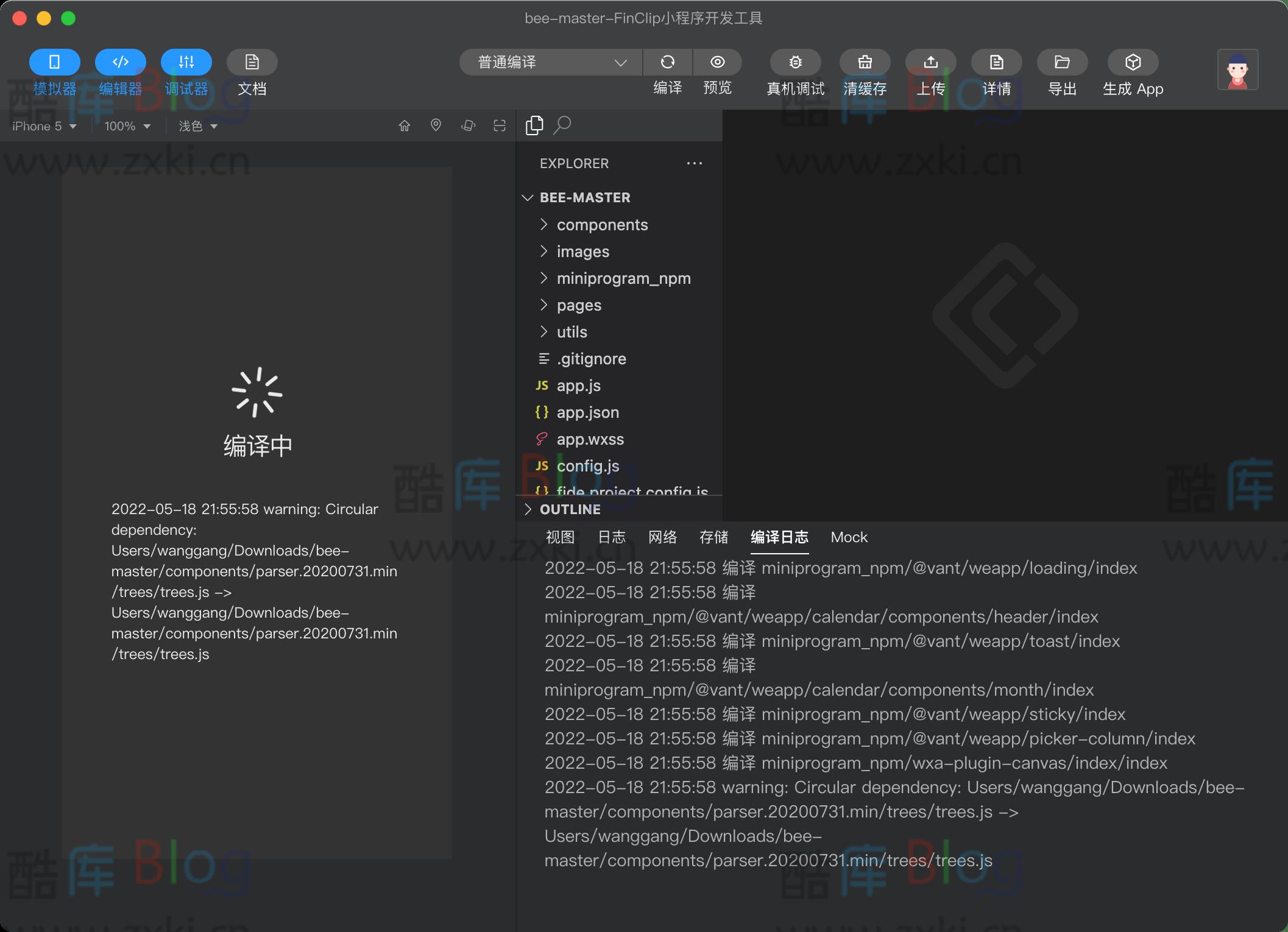Viewport: 1288px width, 932px height.
Task: Collapse the BEE-MASTER project tree
Action: click(528, 197)
